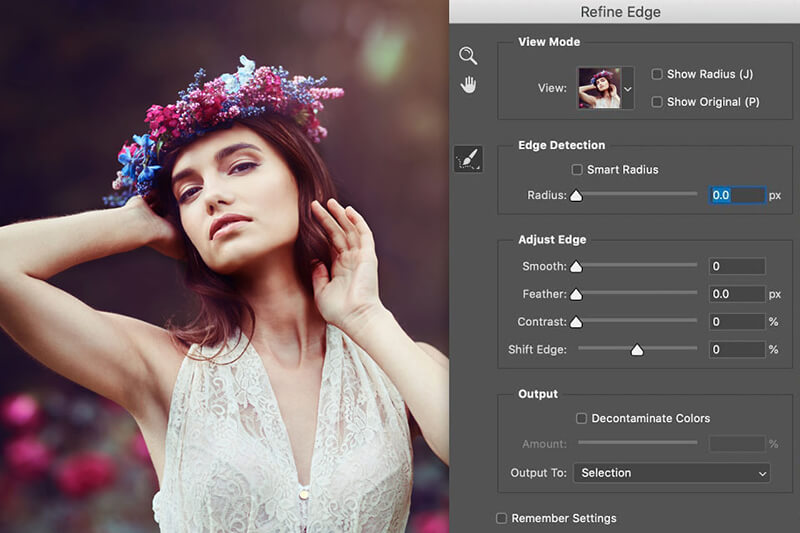Viewport: 800px width, 533px height.
Task: Click the Feather slider handle
Action: pyautogui.click(x=576, y=294)
